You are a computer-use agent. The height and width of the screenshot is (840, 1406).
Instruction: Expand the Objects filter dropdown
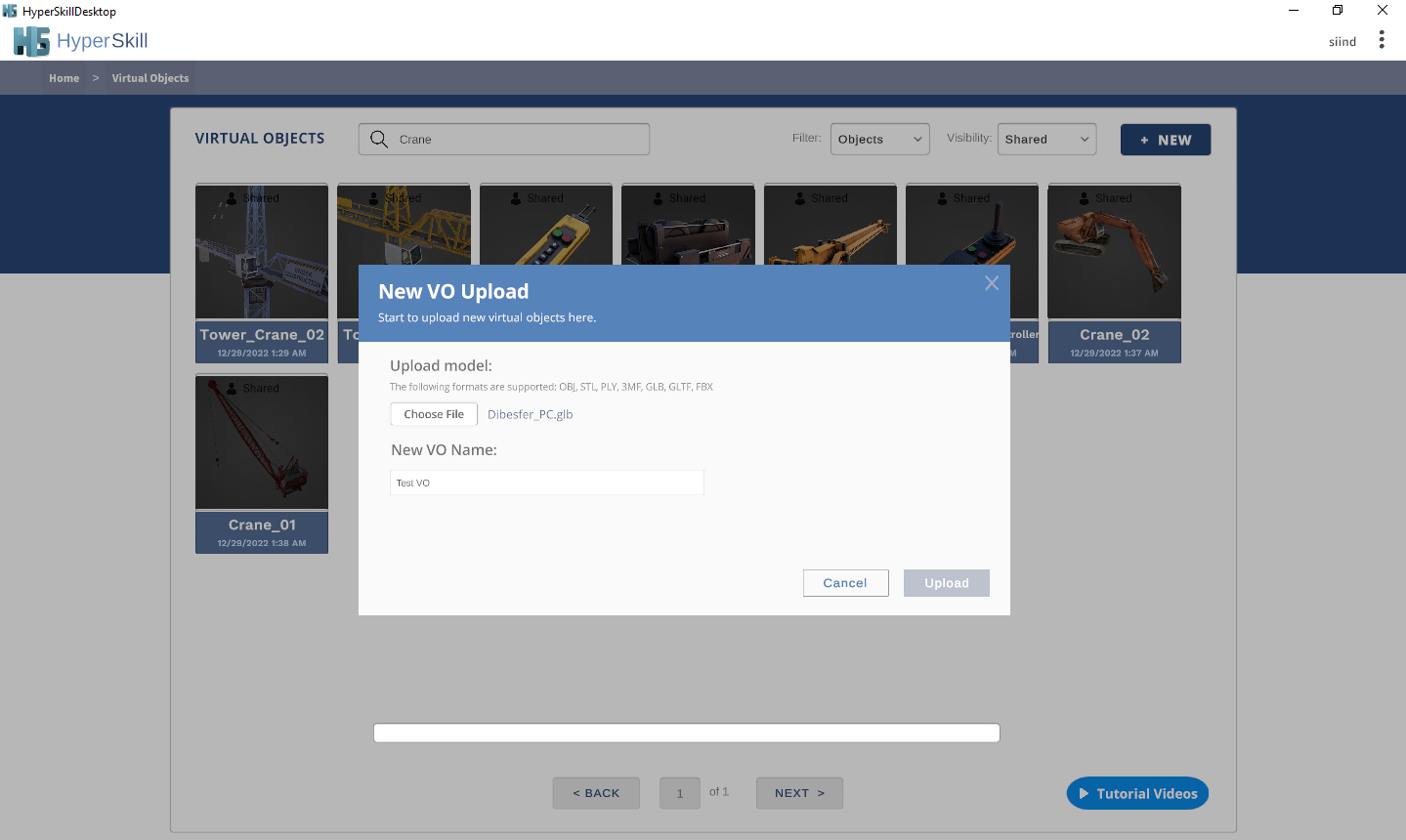(879, 140)
